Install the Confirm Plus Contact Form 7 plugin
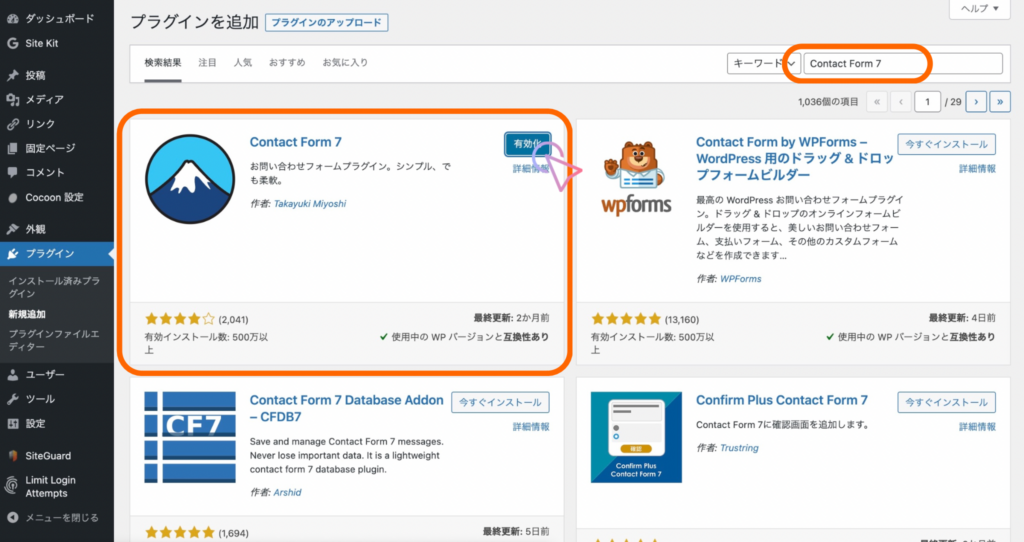Screen dimensions: 1024x542 (x=946, y=402)
